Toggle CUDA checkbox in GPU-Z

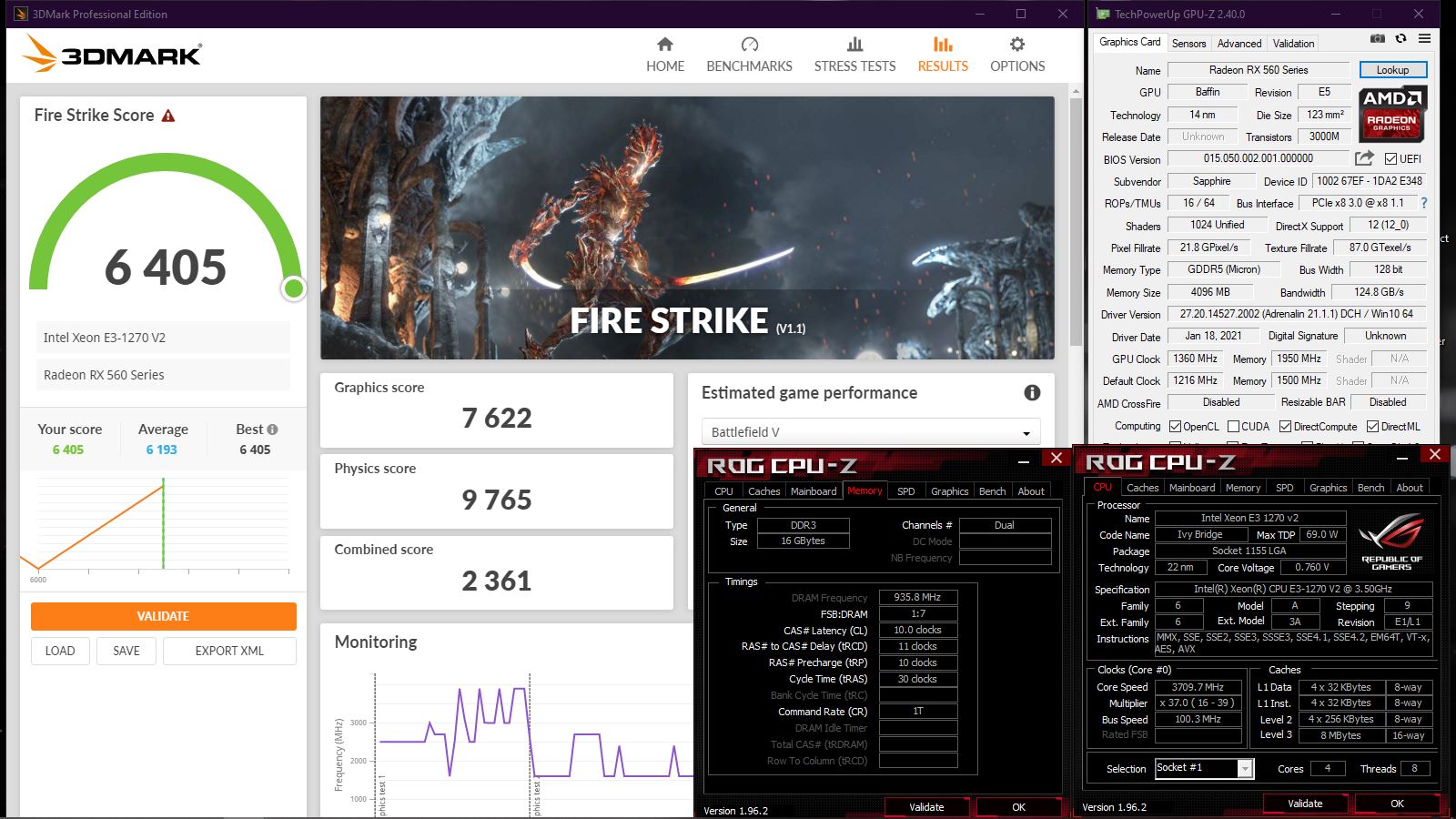pos(1233,426)
